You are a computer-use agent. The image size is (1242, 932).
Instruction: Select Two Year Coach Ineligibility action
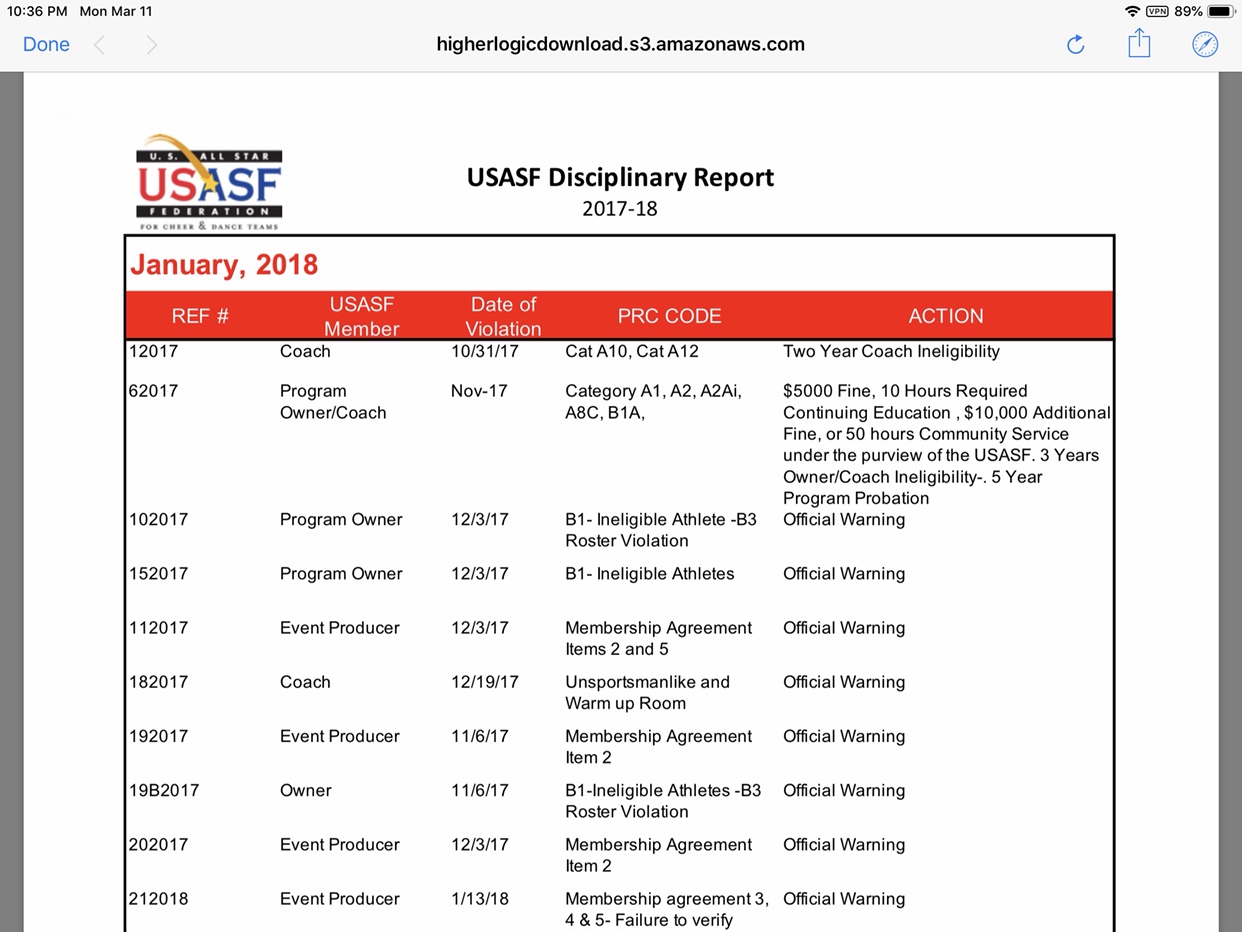[x=891, y=351]
